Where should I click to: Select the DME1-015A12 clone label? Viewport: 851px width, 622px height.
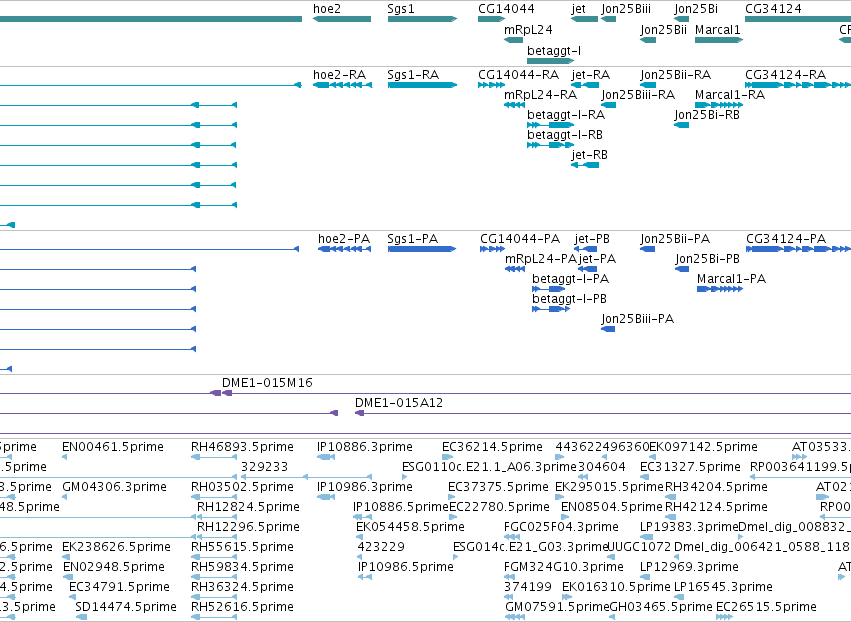click(x=399, y=403)
